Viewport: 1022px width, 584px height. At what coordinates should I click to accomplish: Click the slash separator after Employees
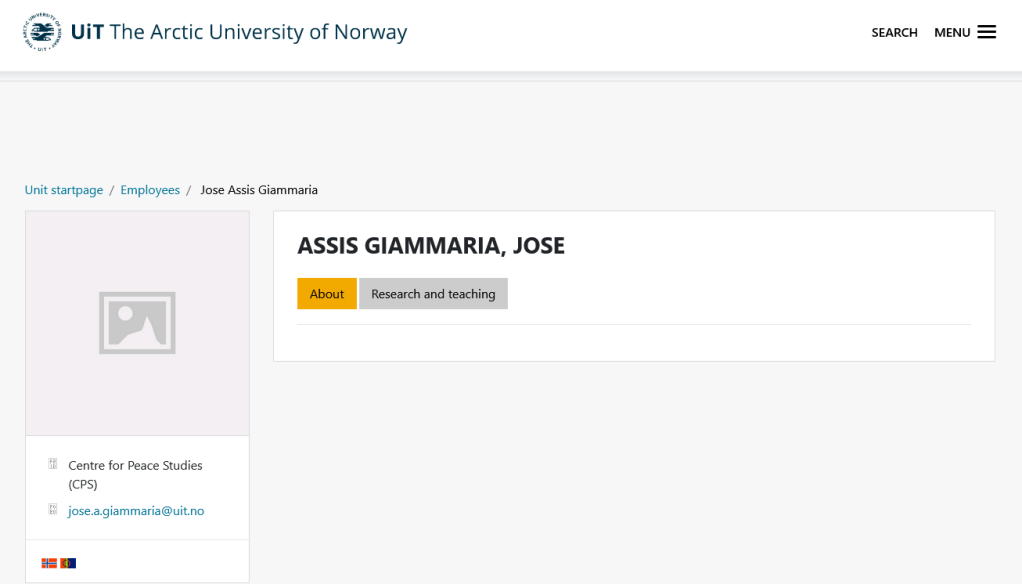click(x=188, y=190)
